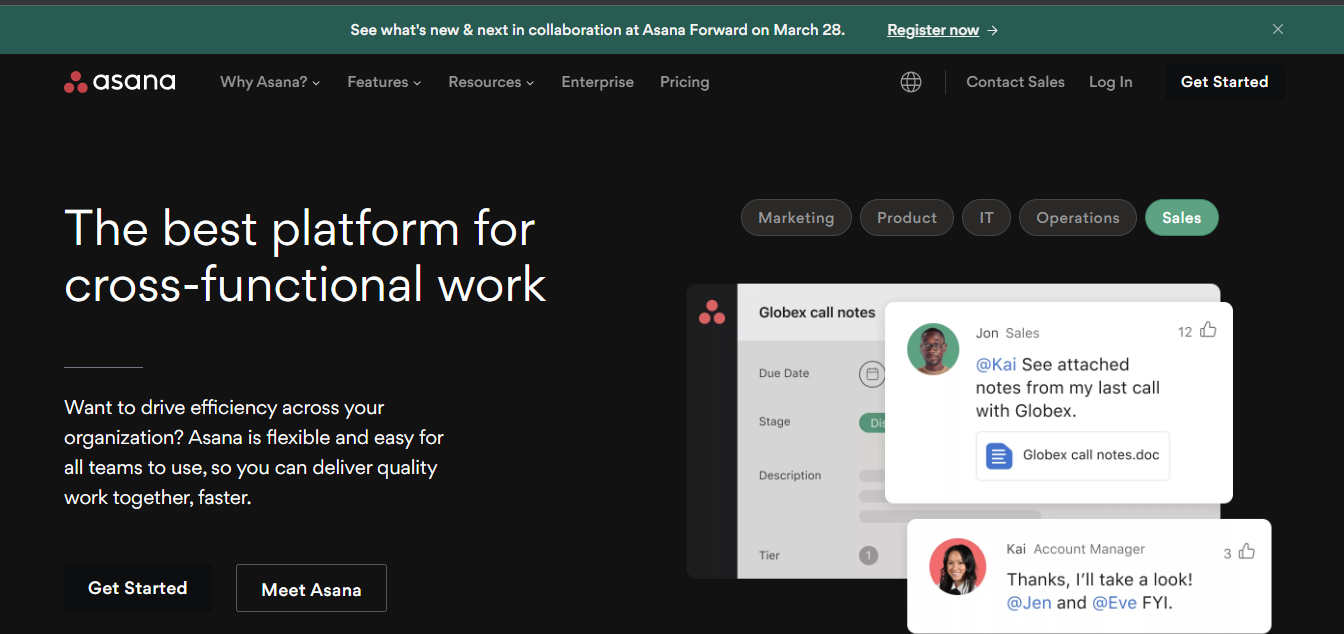Screen dimensions: 1344x634
Task: Open the language globe selector
Action: [x=911, y=82]
